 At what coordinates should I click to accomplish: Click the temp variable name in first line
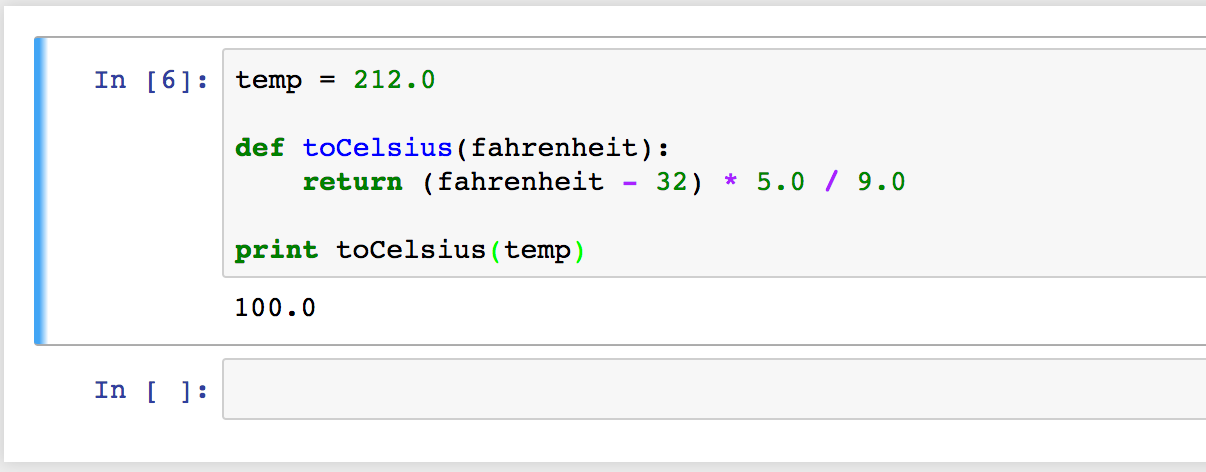coord(268,80)
